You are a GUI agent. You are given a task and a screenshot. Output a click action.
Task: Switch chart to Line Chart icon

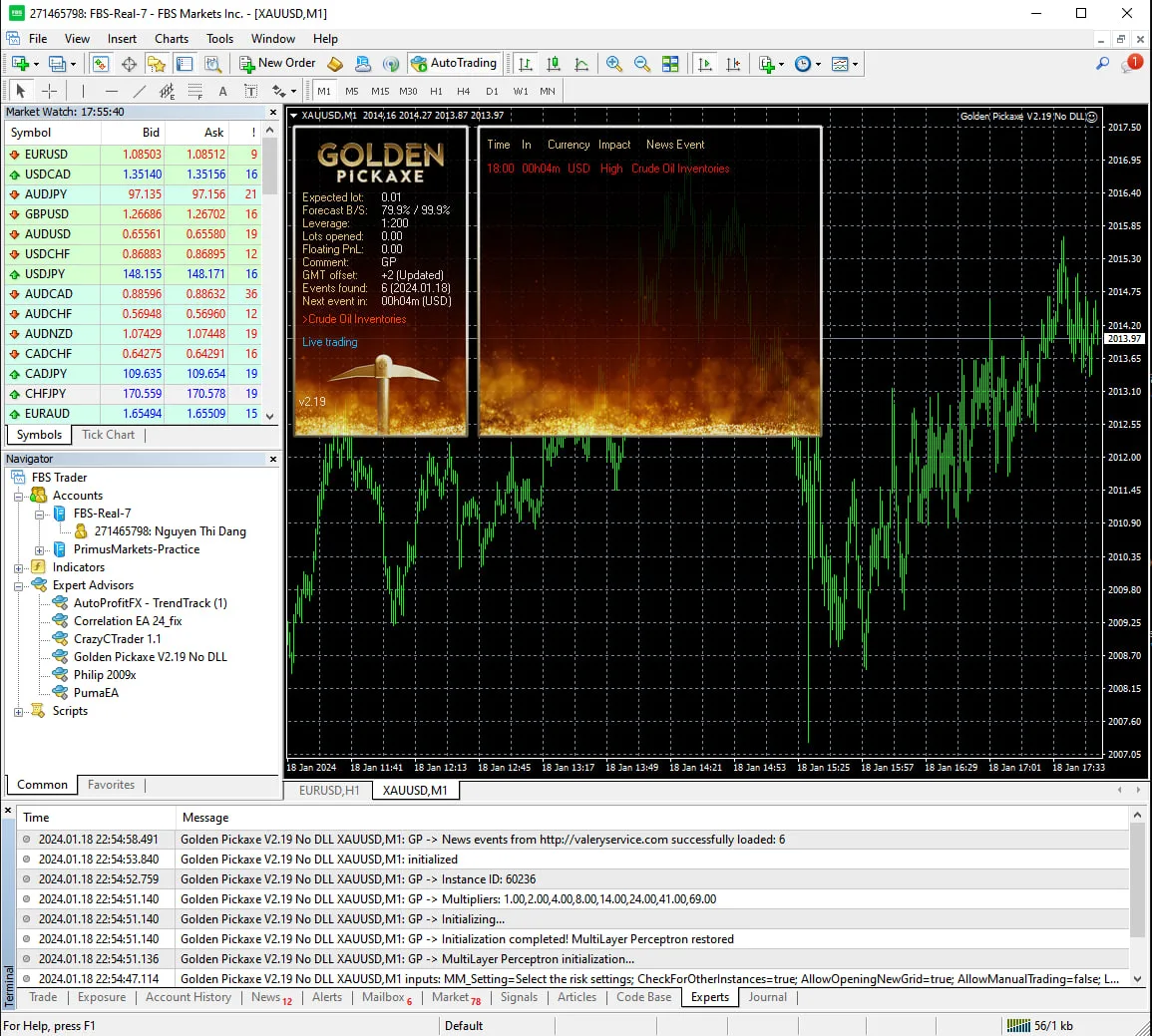tap(581, 64)
